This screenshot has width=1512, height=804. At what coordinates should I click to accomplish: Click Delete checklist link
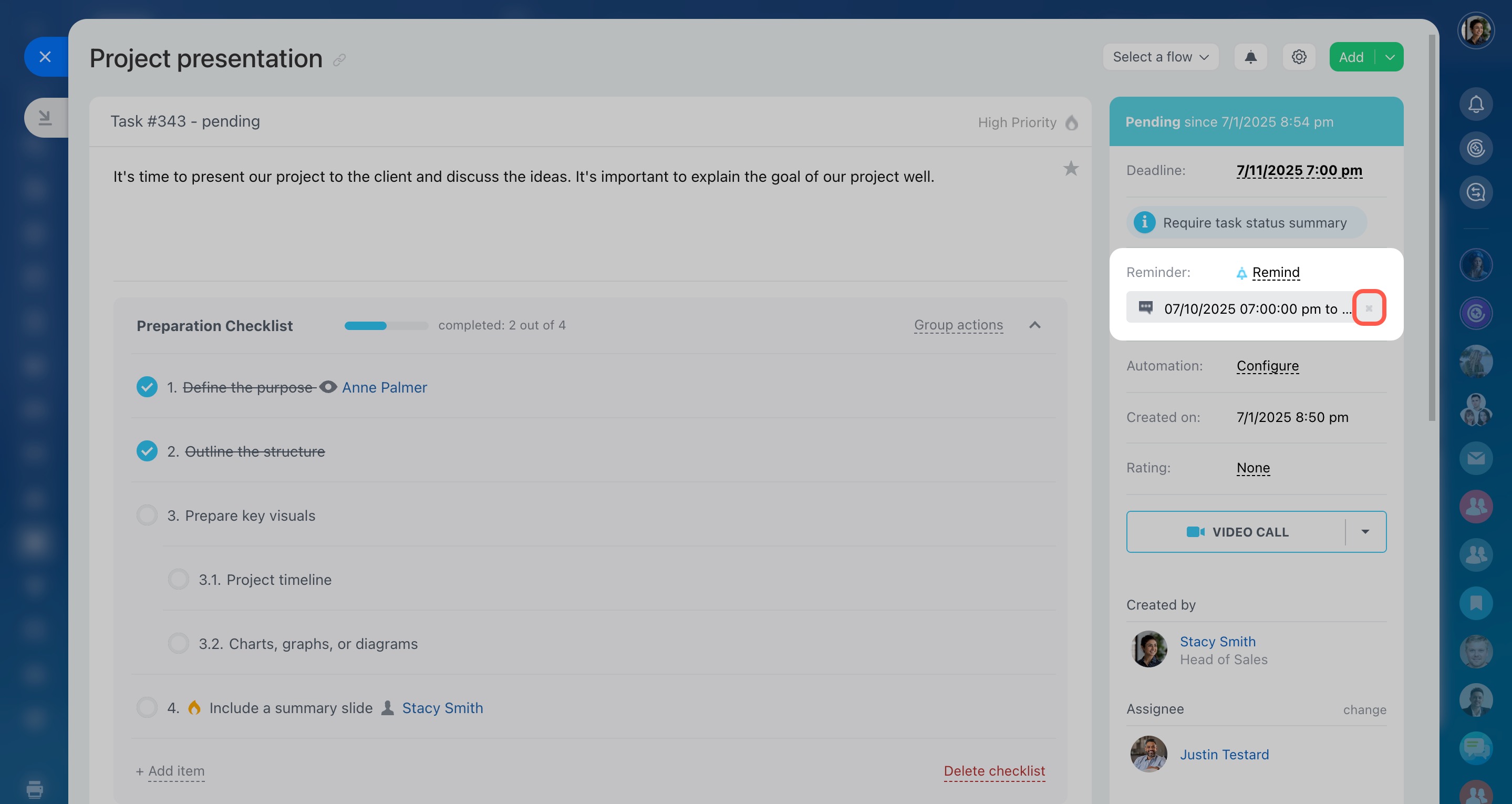[993, 771]
